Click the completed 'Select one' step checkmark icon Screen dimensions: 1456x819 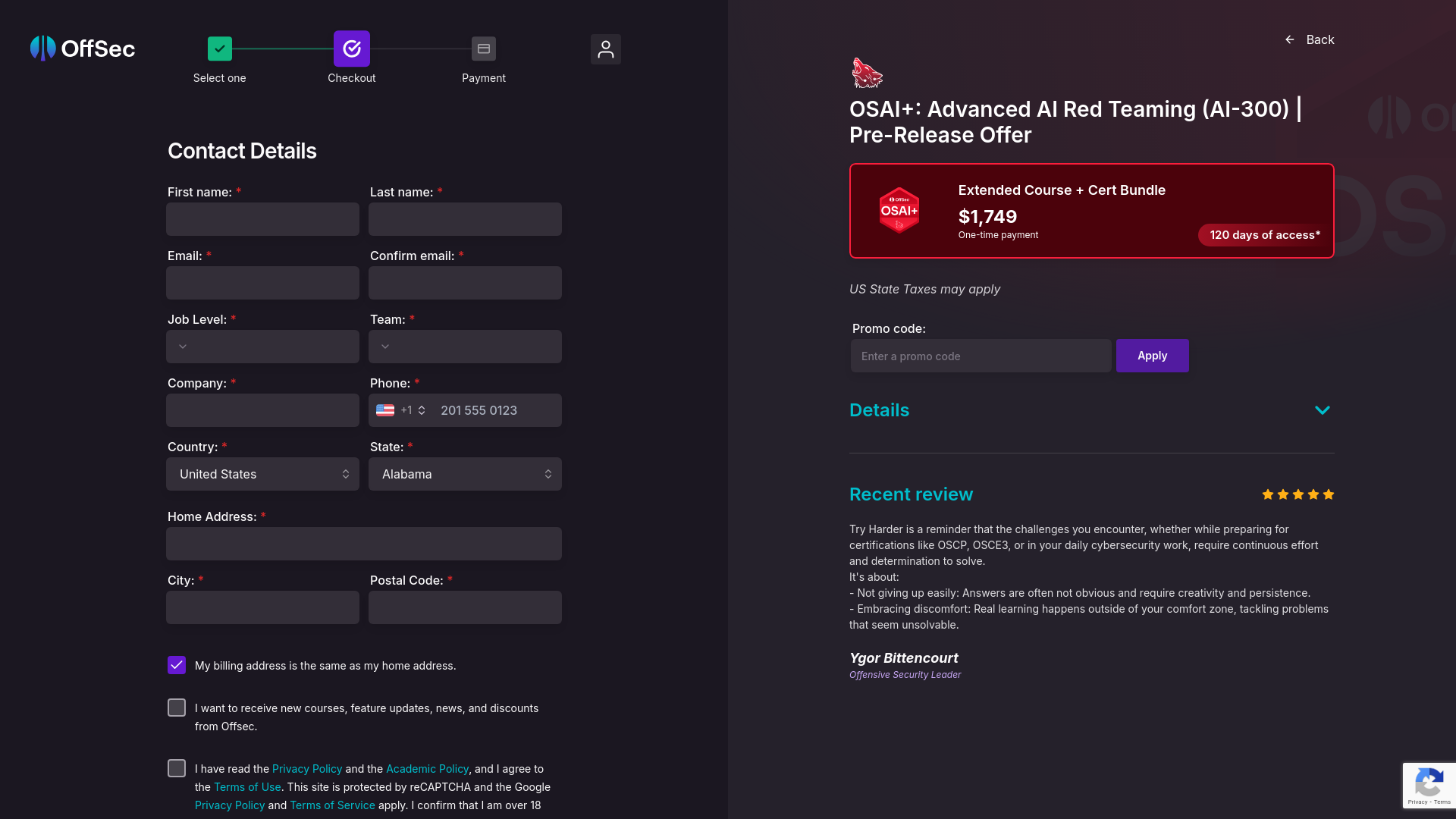pyautogui.click(x=220, y=48)
